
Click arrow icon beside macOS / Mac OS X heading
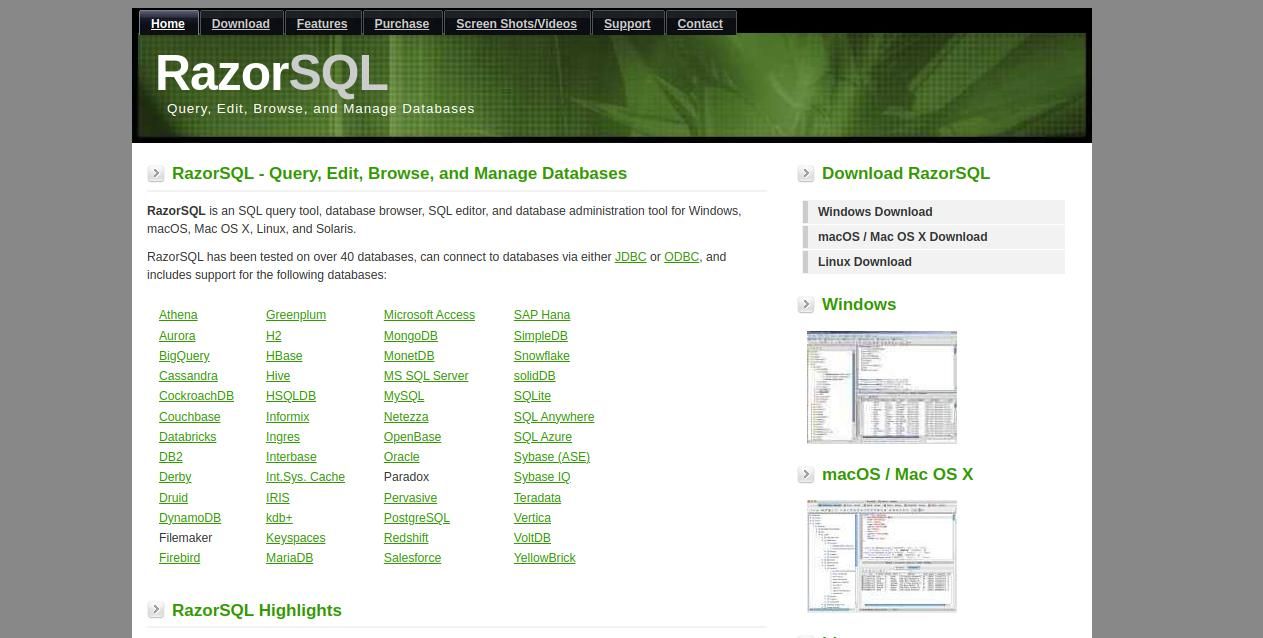click(806, 475)
